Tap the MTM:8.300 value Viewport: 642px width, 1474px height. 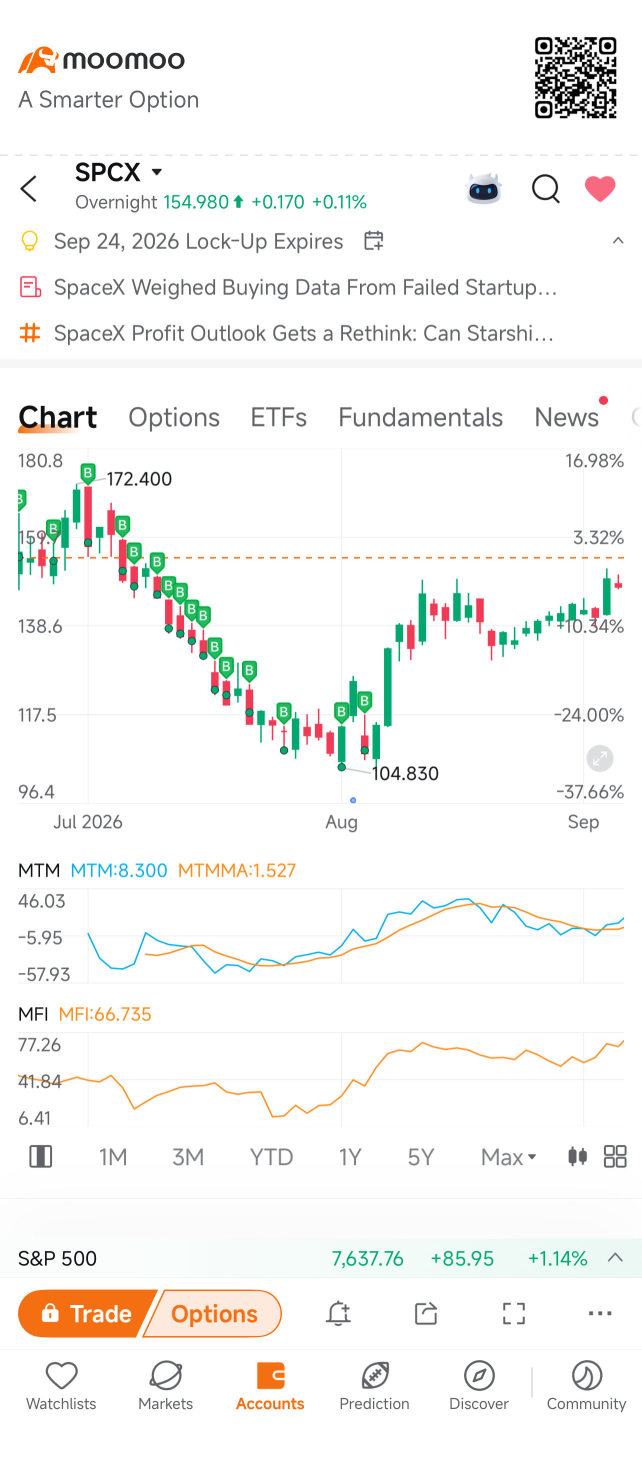(119, 870)
